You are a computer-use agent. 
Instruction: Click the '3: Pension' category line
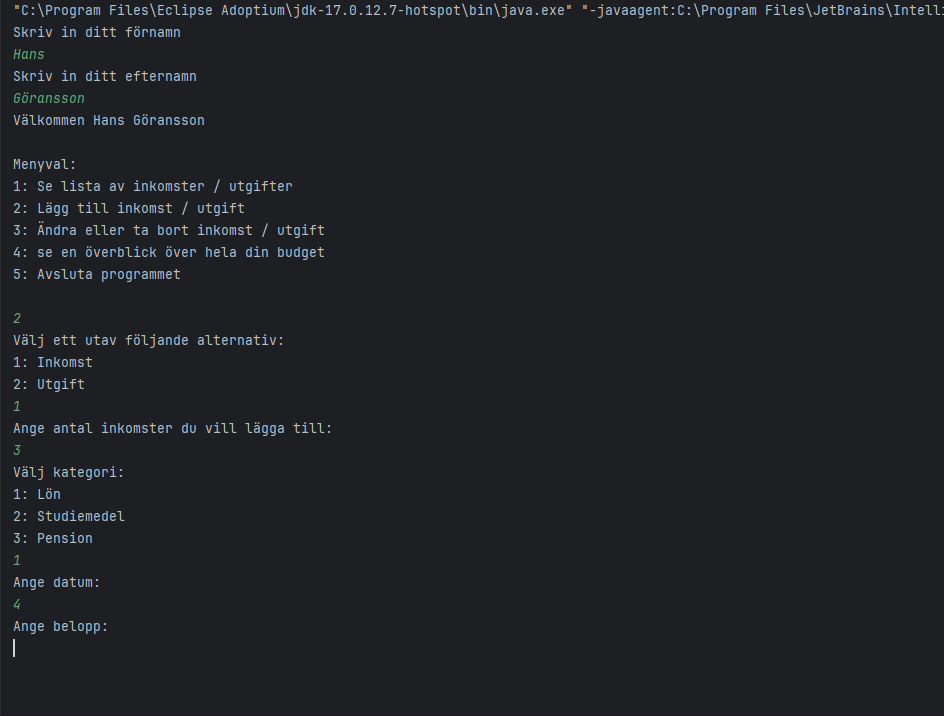53,539
